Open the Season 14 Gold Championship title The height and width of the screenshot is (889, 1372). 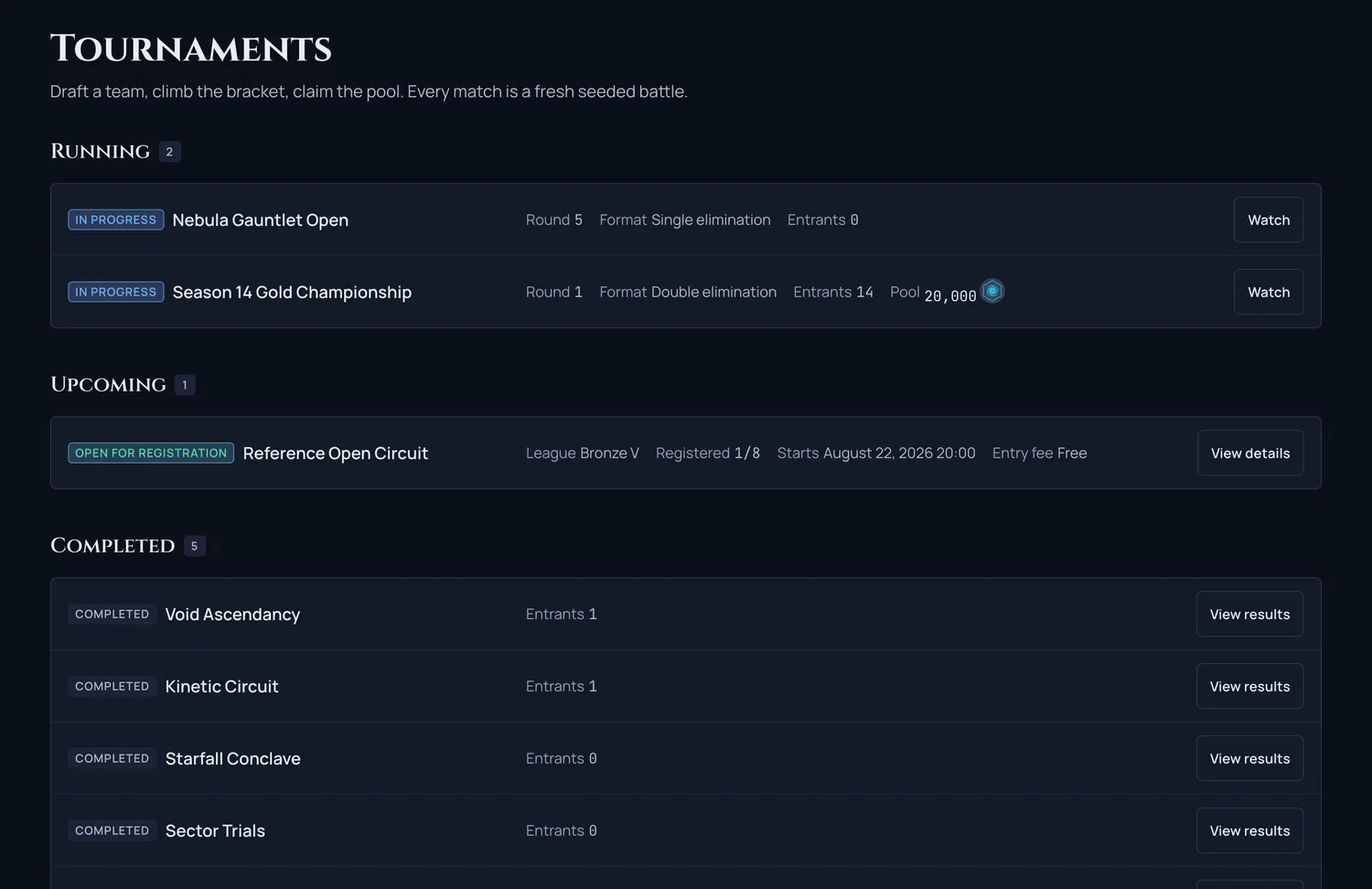[292, 292]
